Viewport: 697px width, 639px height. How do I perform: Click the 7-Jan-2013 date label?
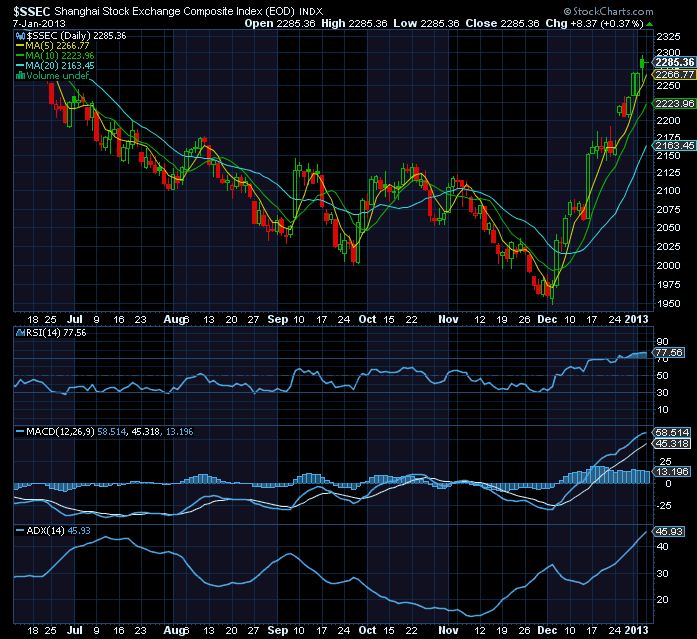click(x=39, y=24)
